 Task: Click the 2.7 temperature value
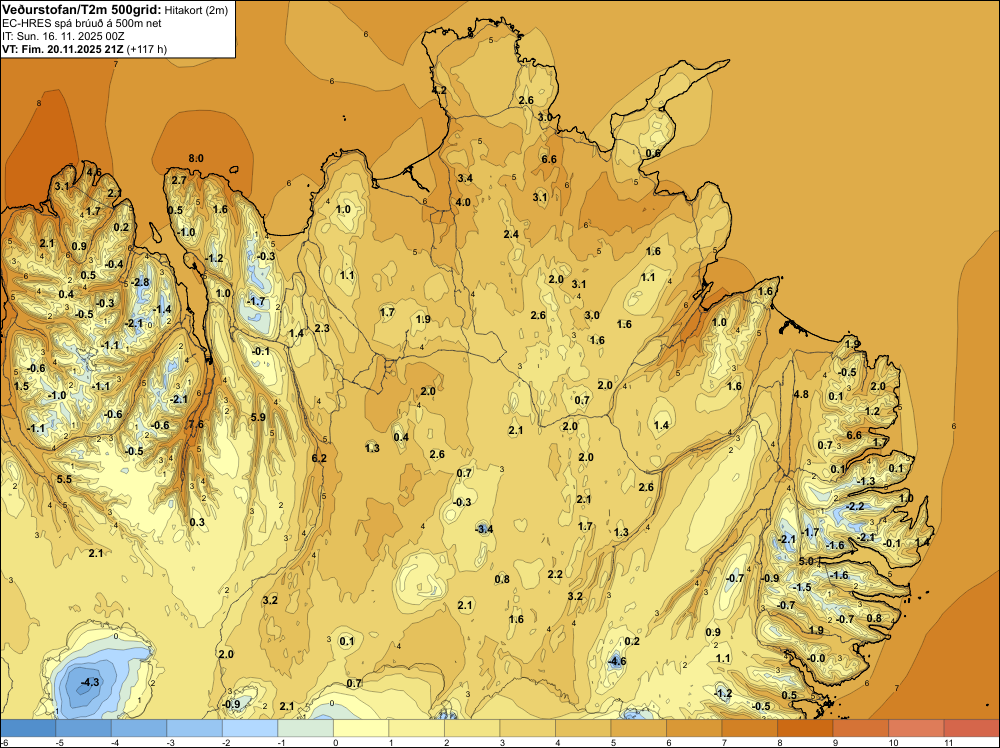[179, 180]
